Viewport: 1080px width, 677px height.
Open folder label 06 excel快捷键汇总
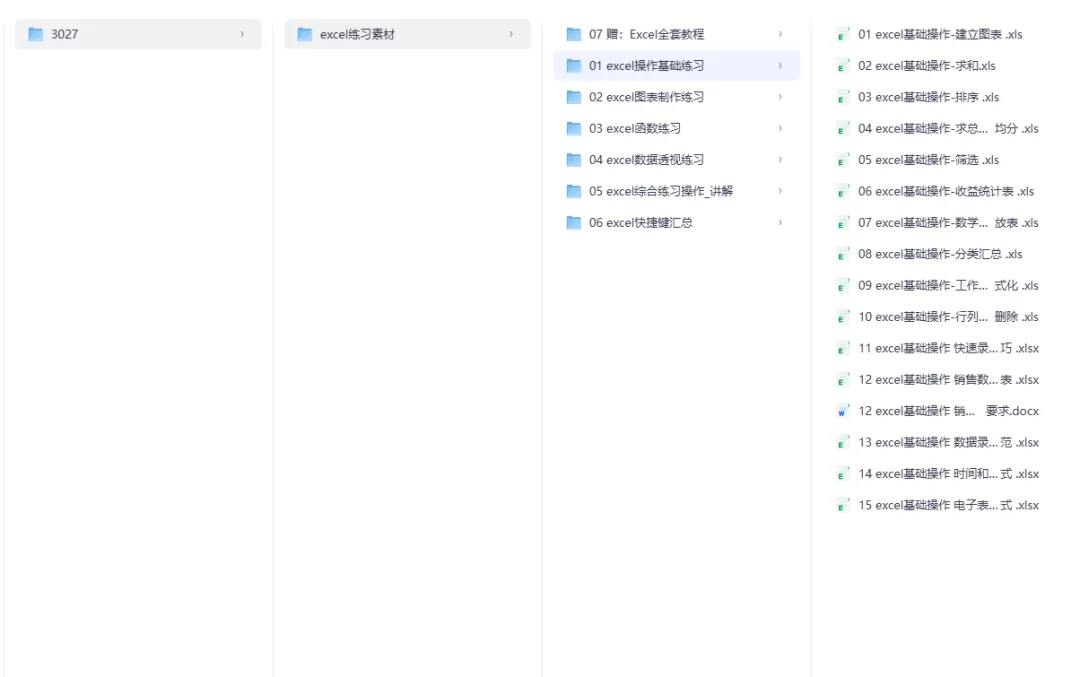pyautogui.click(x=641, y=222)
